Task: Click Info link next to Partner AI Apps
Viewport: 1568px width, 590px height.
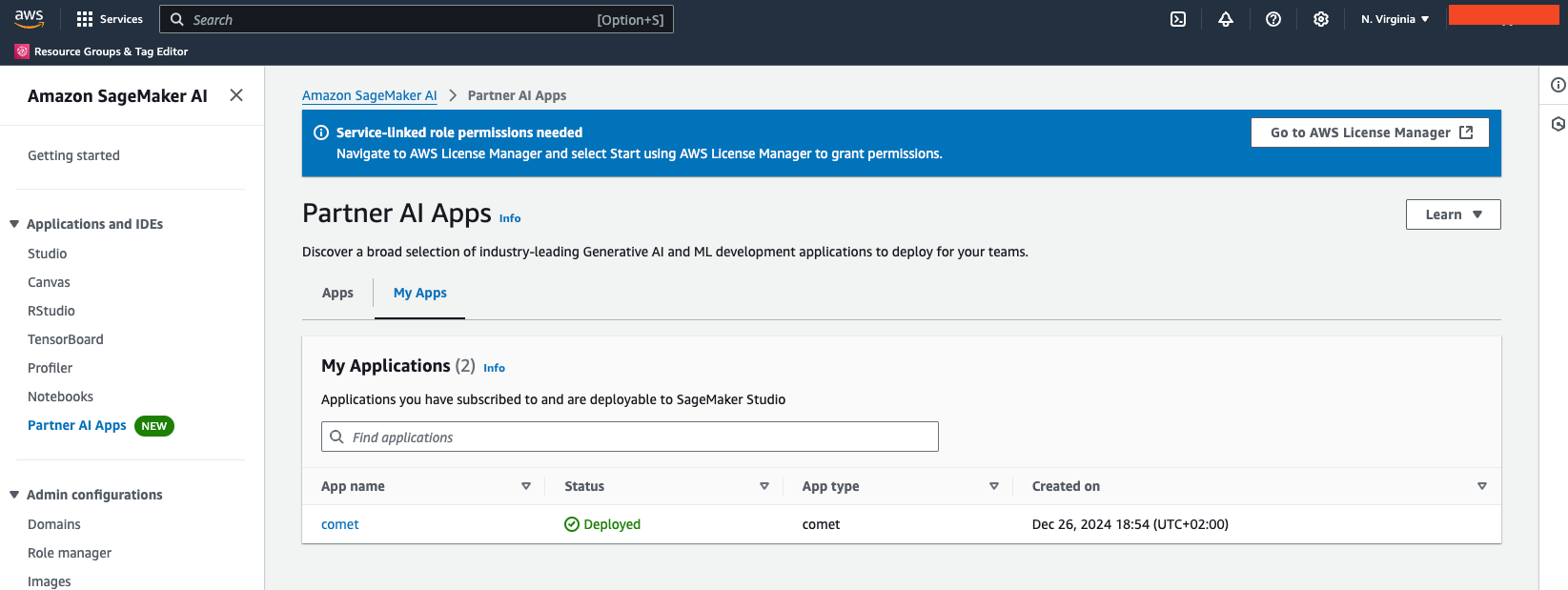Action: [510, 218]
